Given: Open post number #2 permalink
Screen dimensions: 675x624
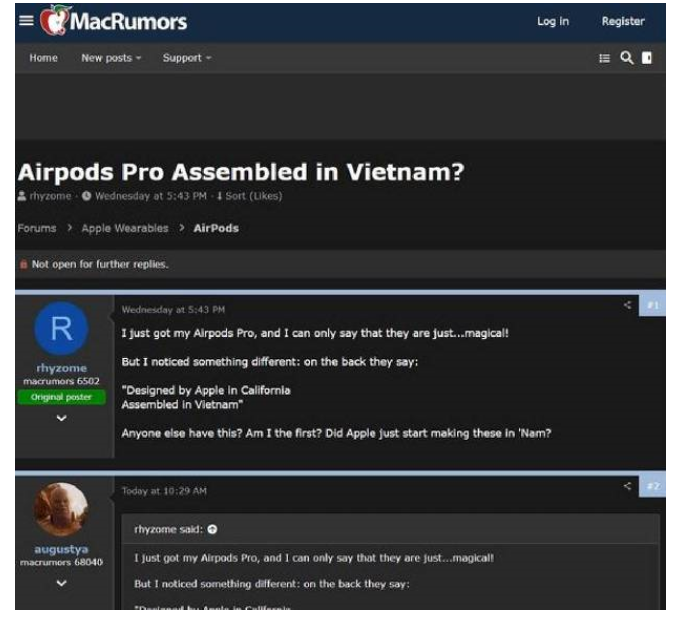Looking at the screenshot, I should point(653,486).
